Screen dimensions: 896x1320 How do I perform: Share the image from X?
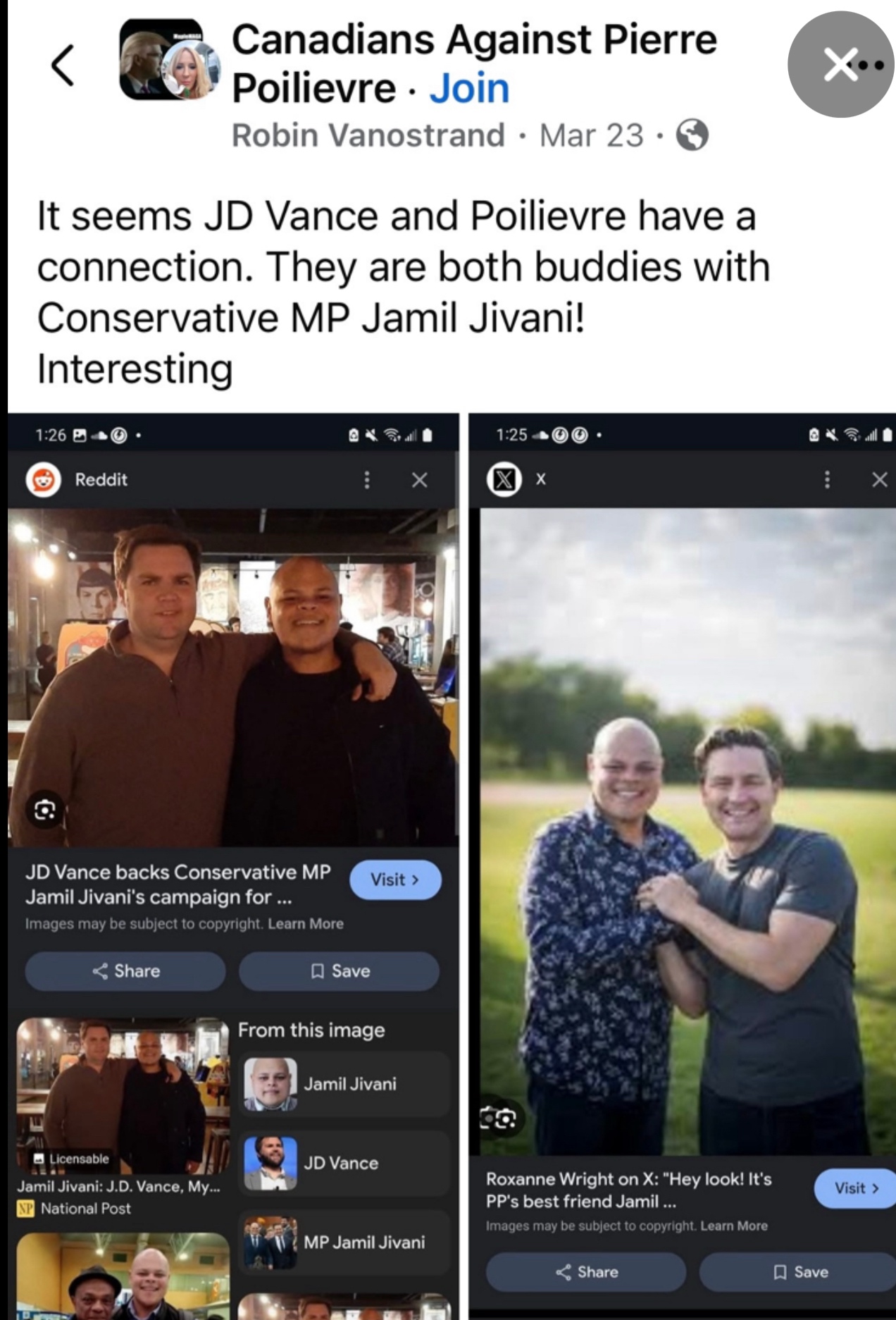click(x=586, y=1272)
